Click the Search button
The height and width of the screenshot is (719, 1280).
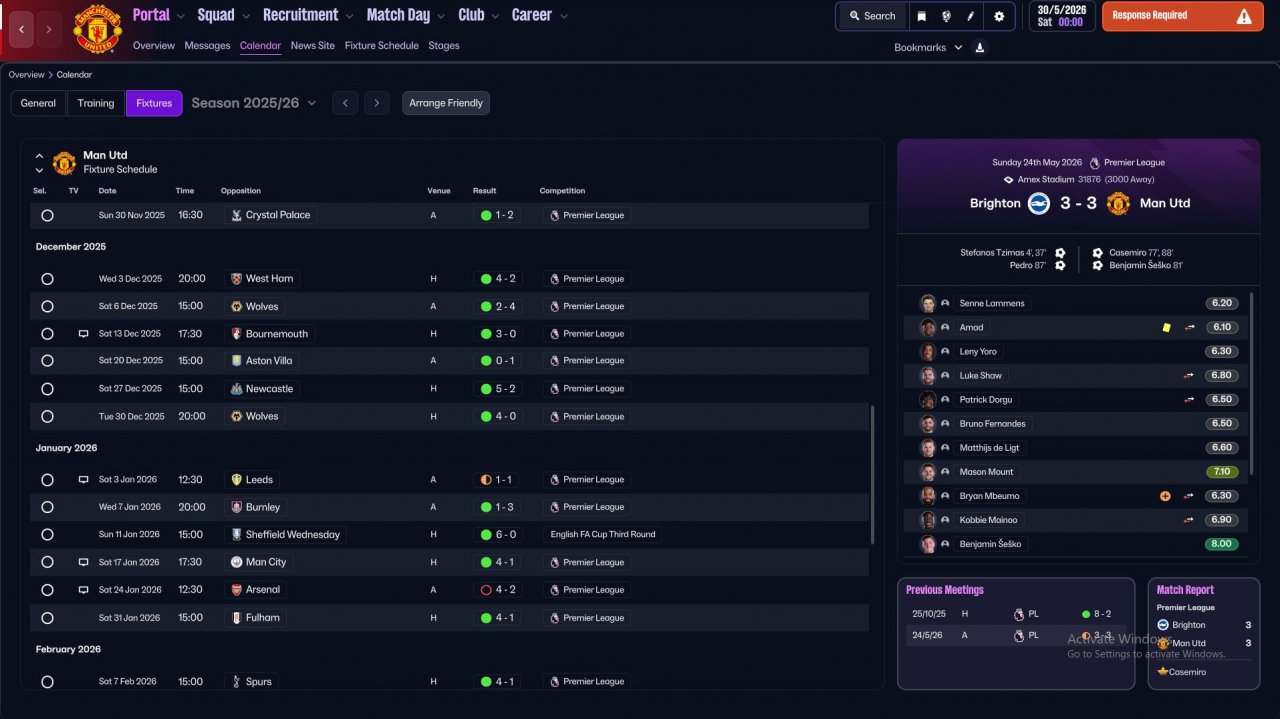tap(872, 16)
